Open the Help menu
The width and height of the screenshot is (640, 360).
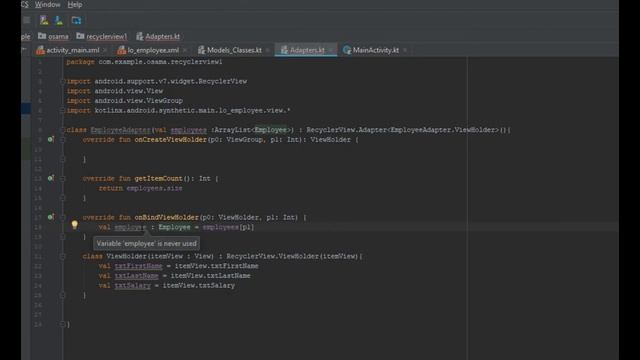point(75,4)
